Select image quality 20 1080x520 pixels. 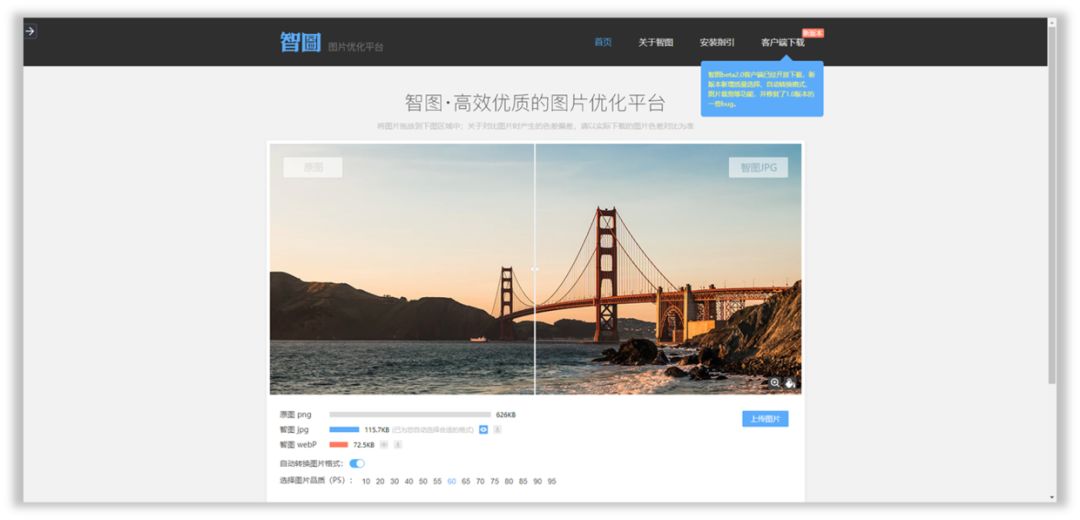(380, 481)
